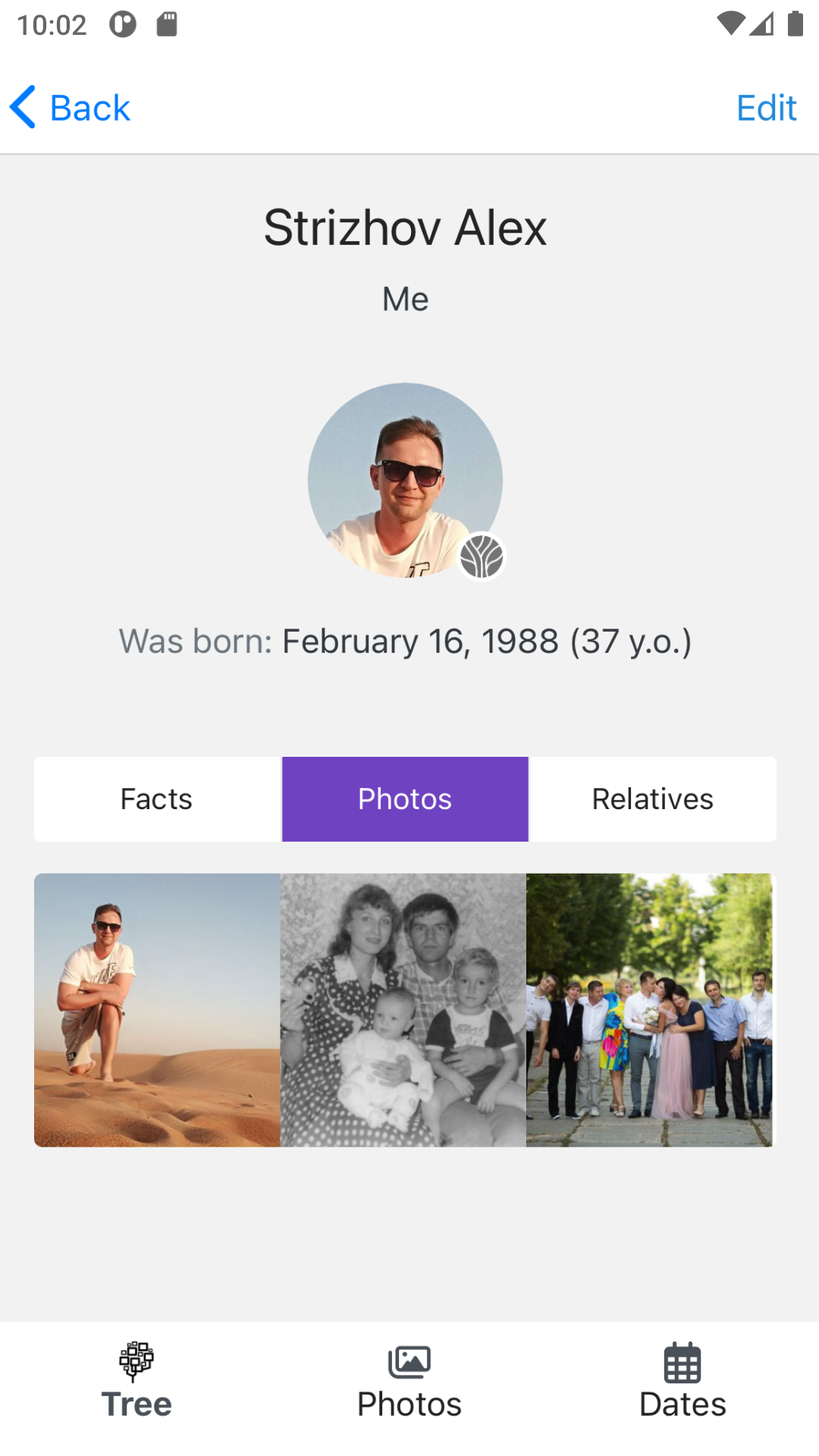Tap the Wi-Fi status icon
Viewport: 819px width, 1456px height.
pos(730,24)
